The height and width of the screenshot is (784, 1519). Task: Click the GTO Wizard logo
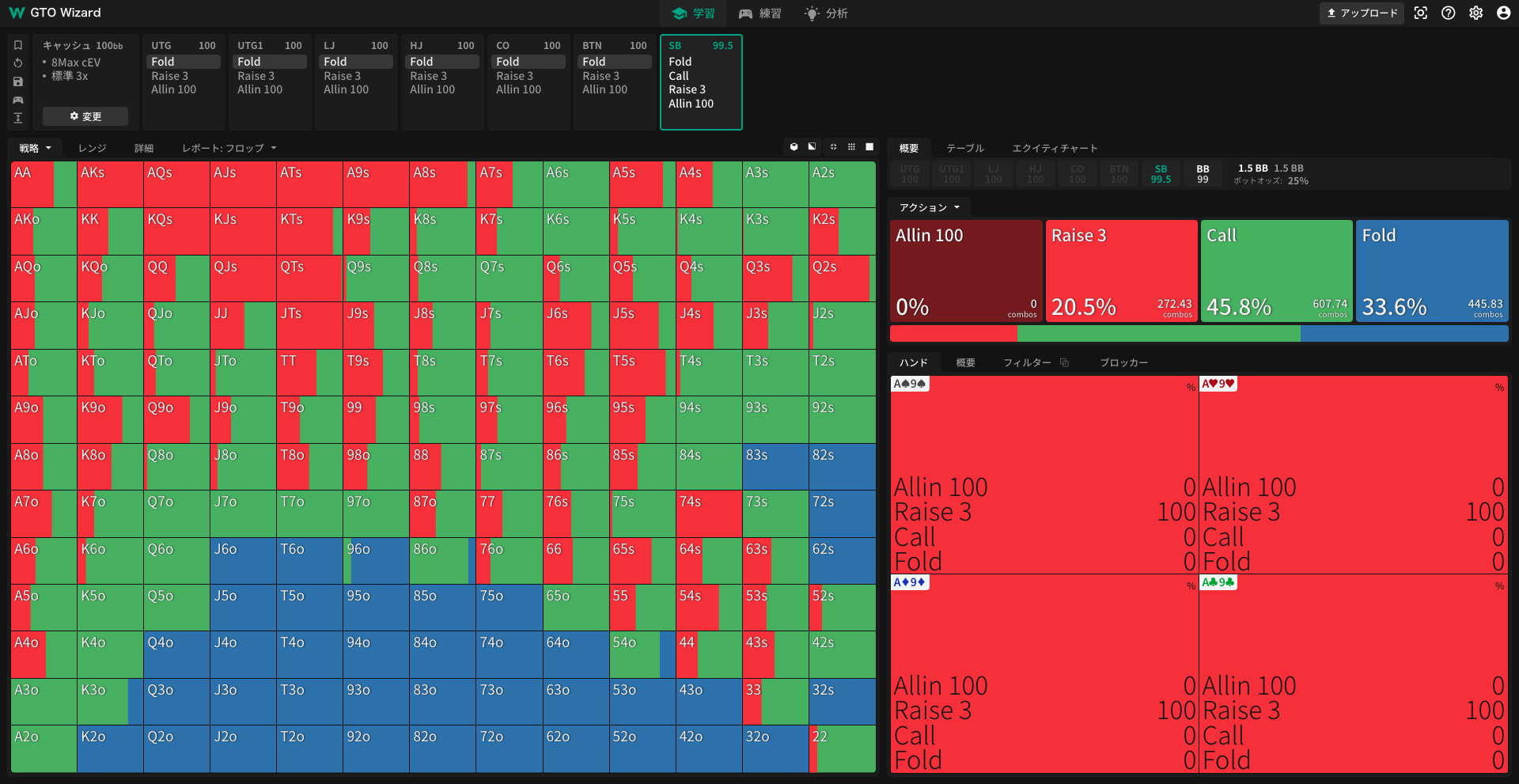[55, 13]
